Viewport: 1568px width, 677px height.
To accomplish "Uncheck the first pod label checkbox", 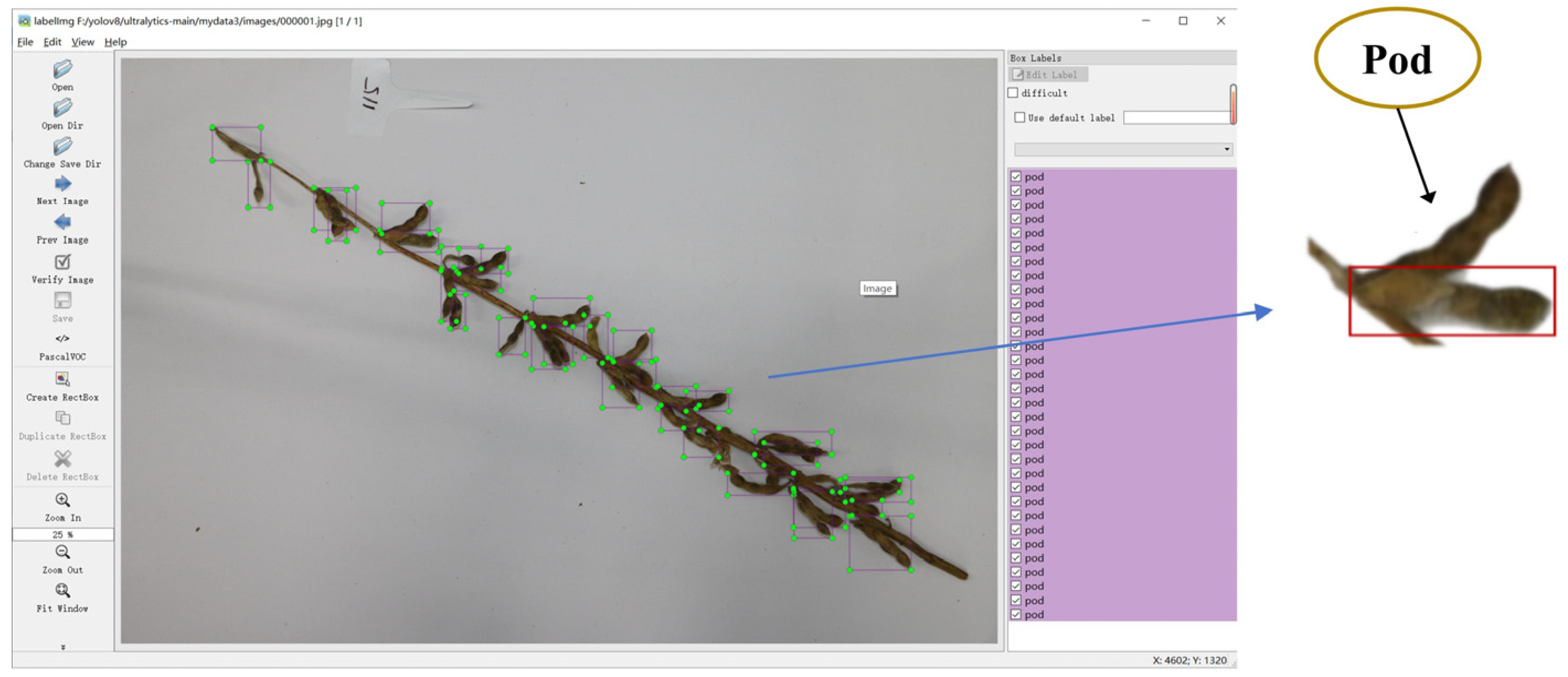I will coord(1016,177).
